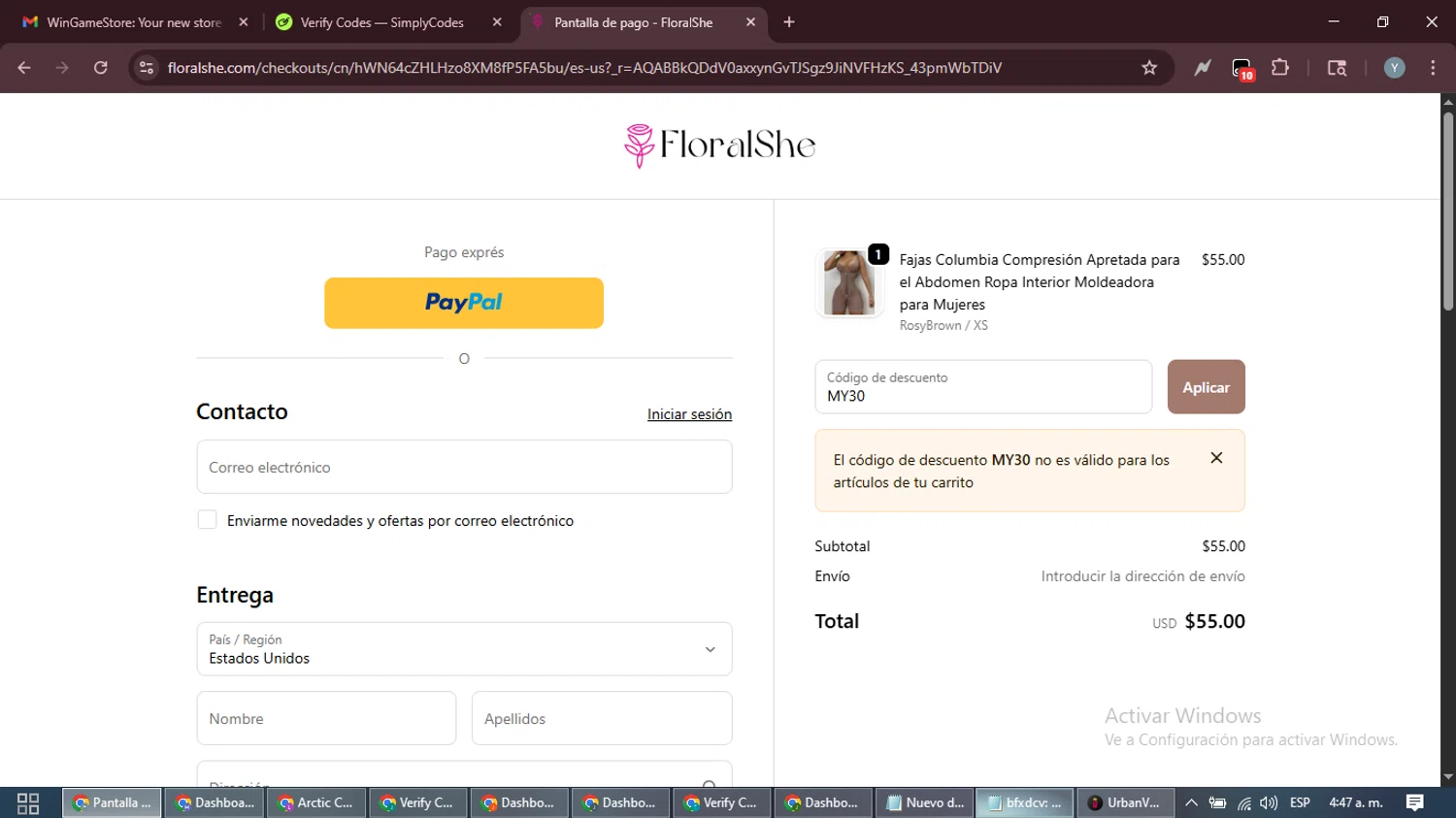This screenshot has height=818, width=1456.
Task: Click the page vertical scrollbar thumb
Action: pyautogui.click(x=1448, y=211)
